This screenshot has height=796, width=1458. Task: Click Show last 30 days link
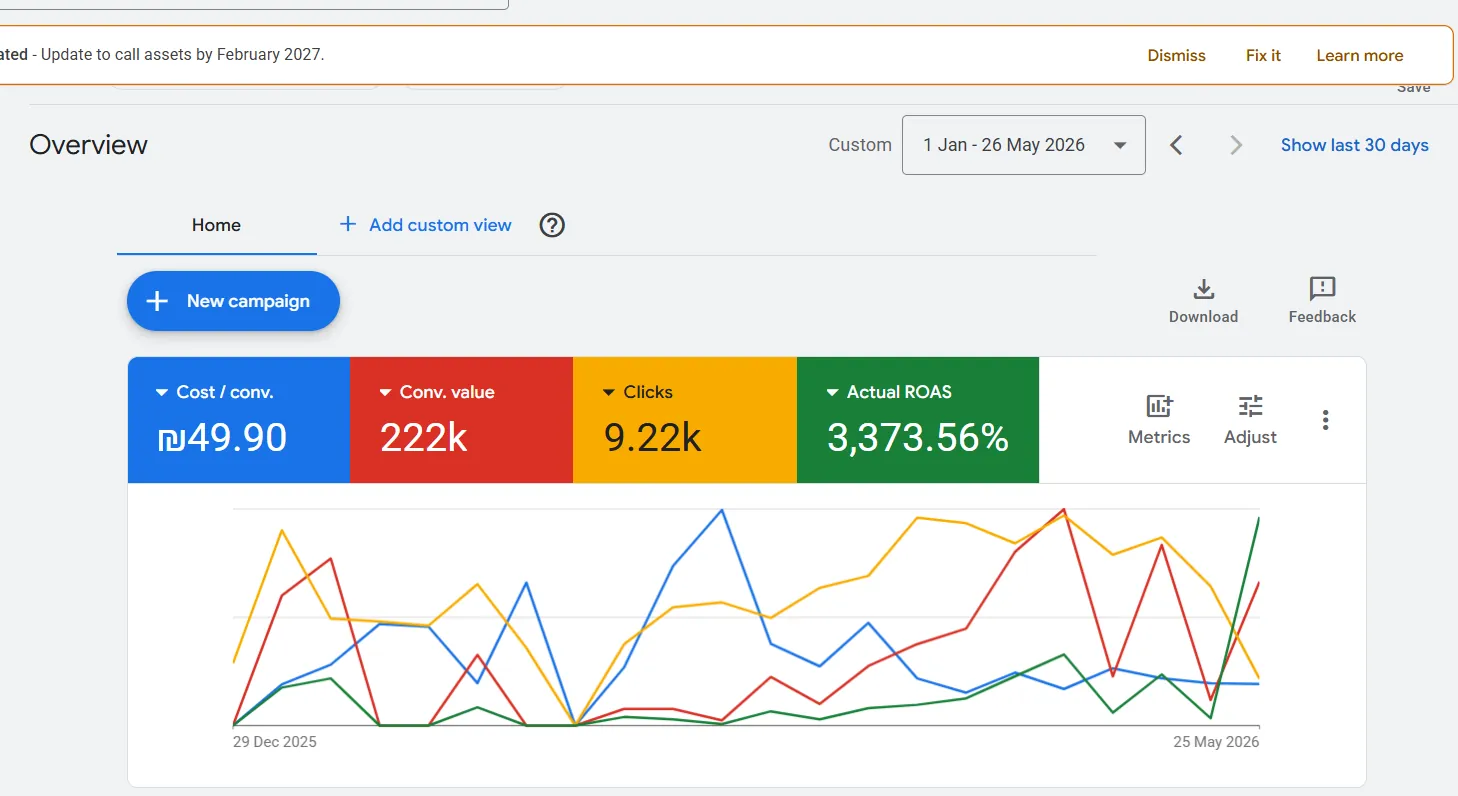(1355, 145)
